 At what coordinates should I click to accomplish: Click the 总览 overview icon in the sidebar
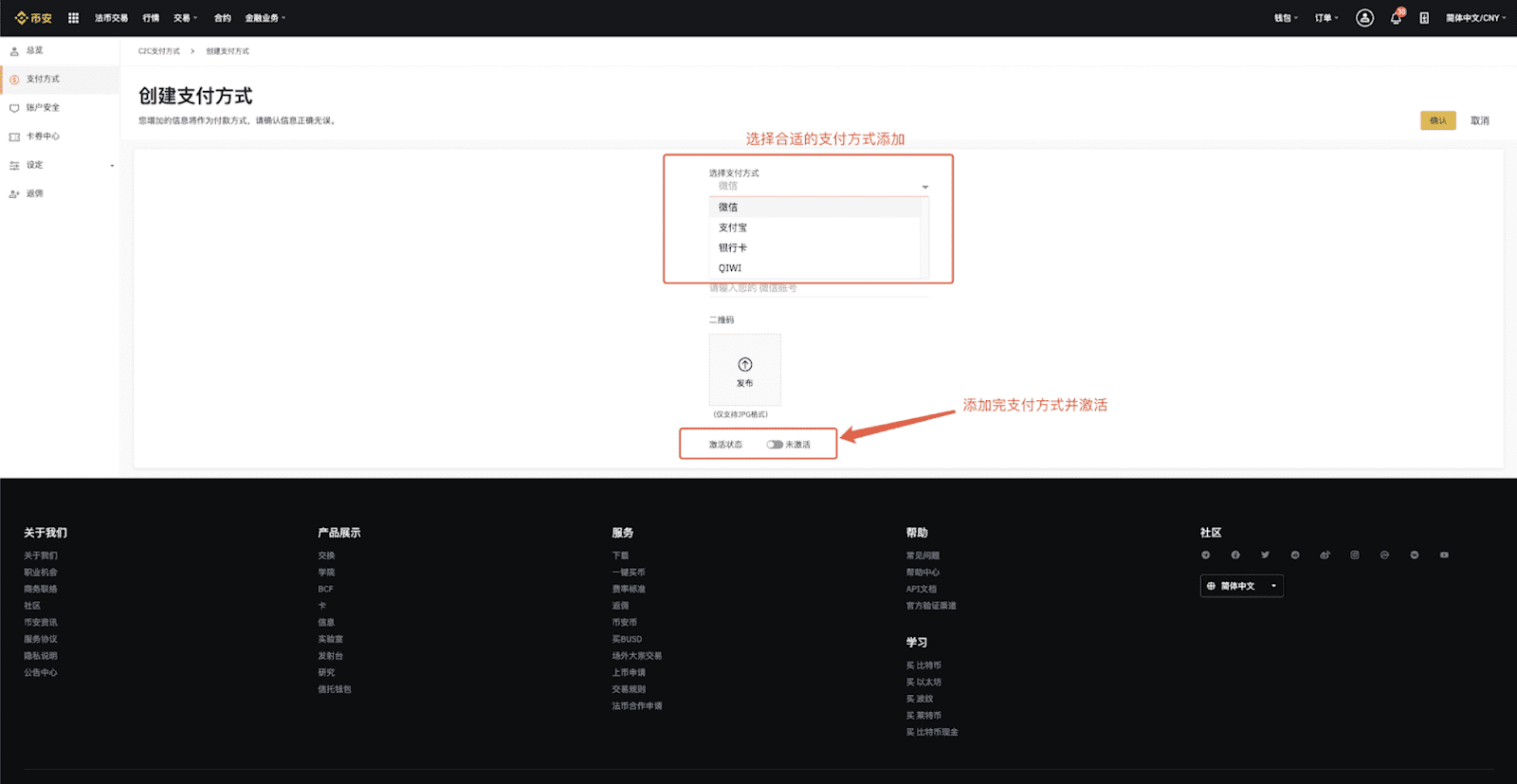click(x=14, y=51)
